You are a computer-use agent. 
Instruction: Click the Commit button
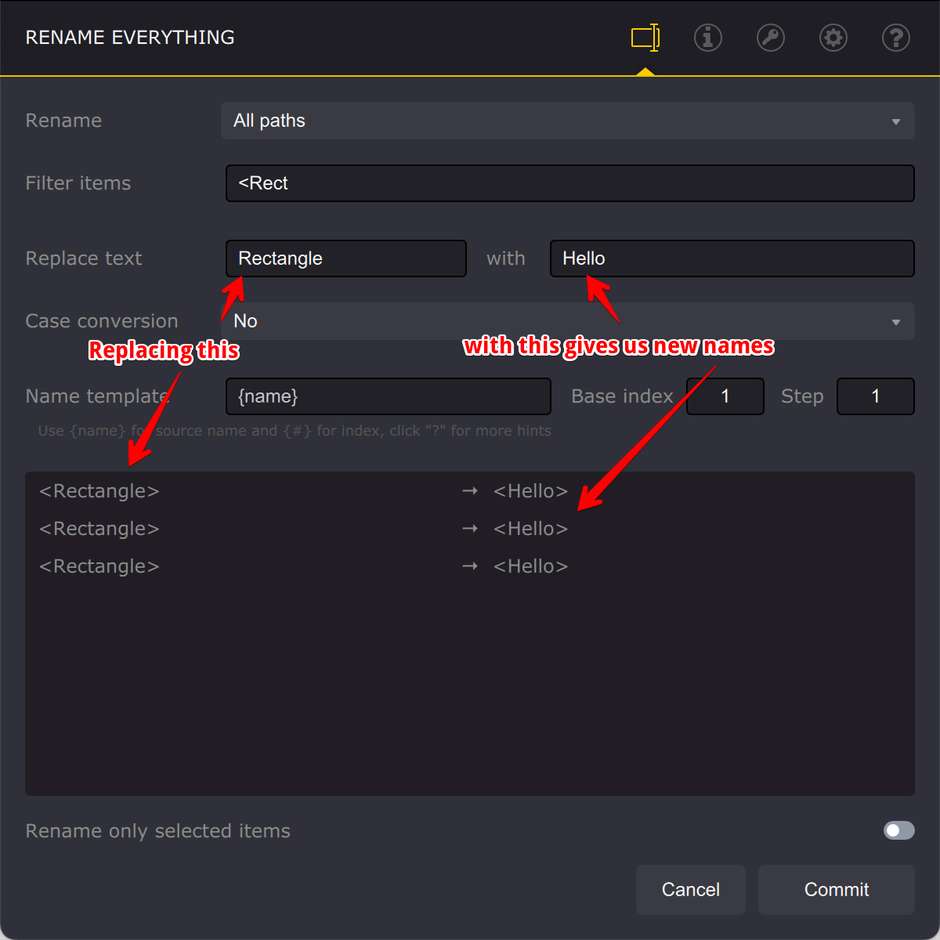(836, 889)
